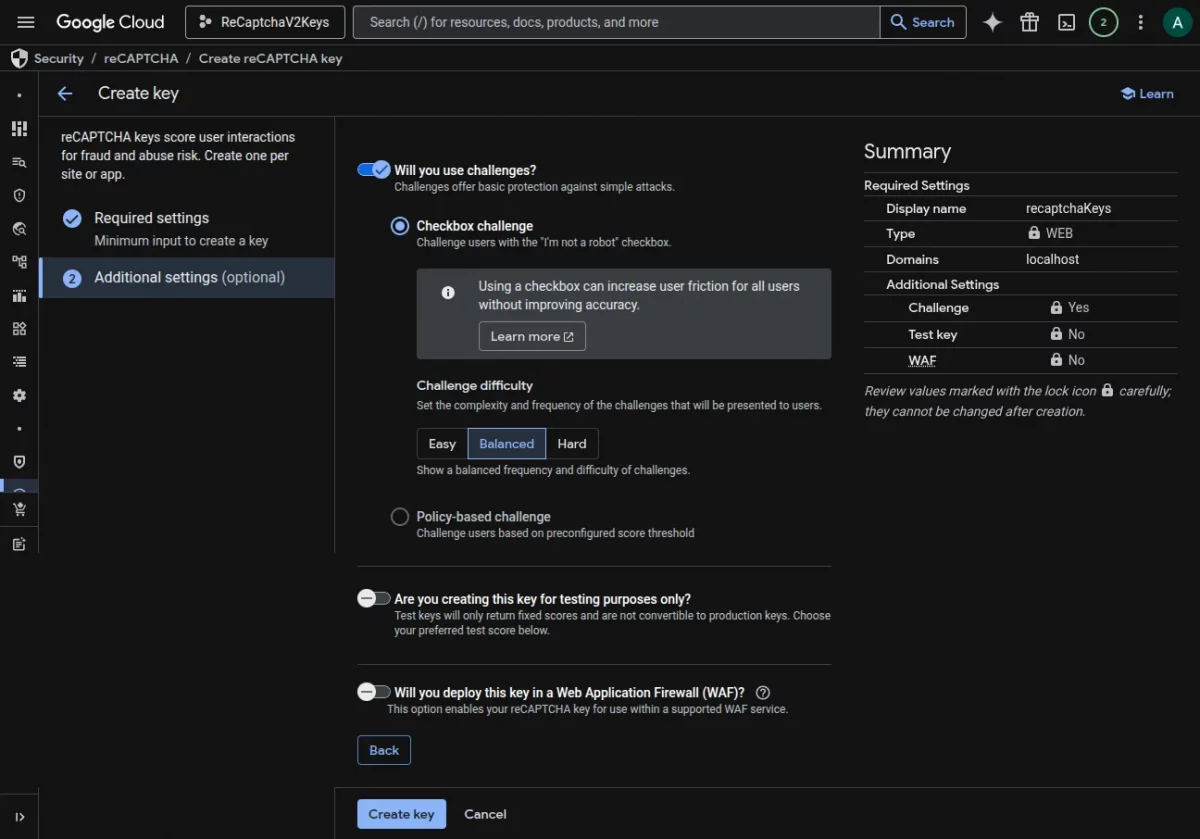Go to the Required settings step
Image resolution: width=1200 pixels, height=839 pixels.
(x=187, y=228)
